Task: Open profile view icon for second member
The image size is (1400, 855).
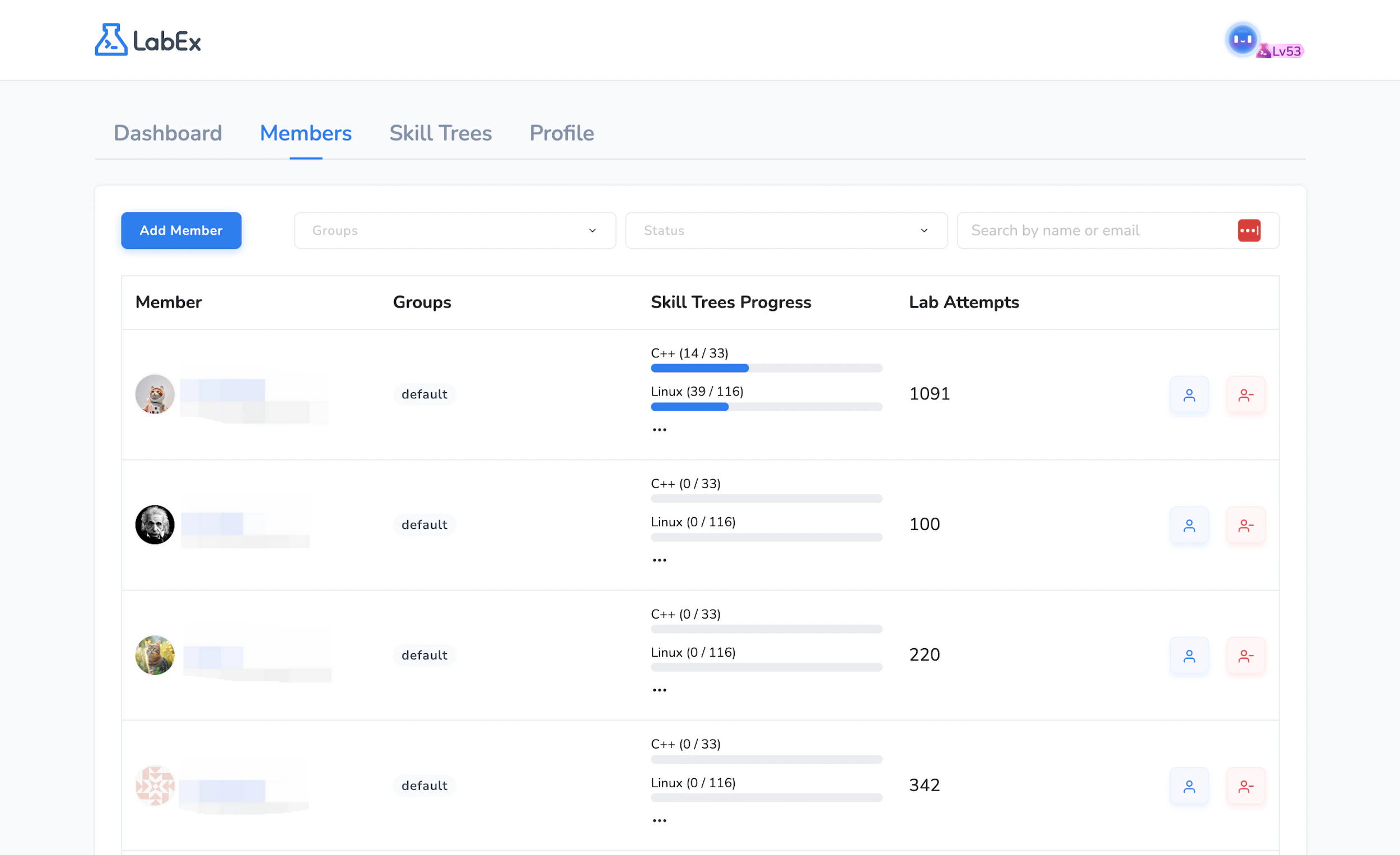Action: tap(1189, 526)
